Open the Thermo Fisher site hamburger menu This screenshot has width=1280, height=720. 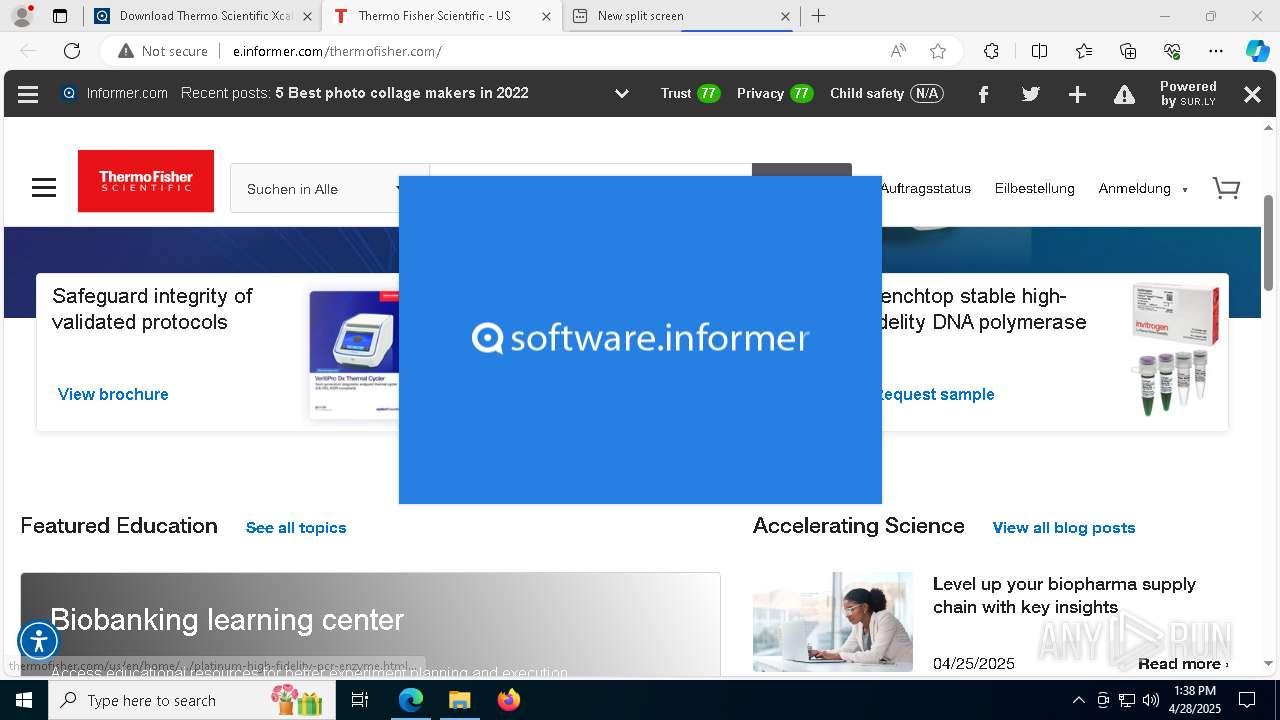44,188
